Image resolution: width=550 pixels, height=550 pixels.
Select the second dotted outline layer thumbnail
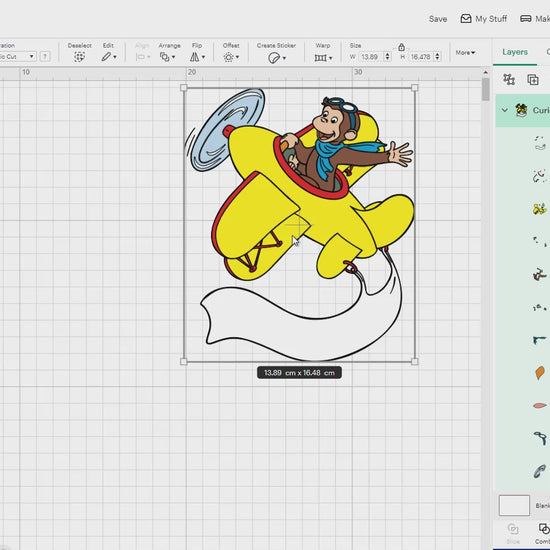click(x=540, y=176)
